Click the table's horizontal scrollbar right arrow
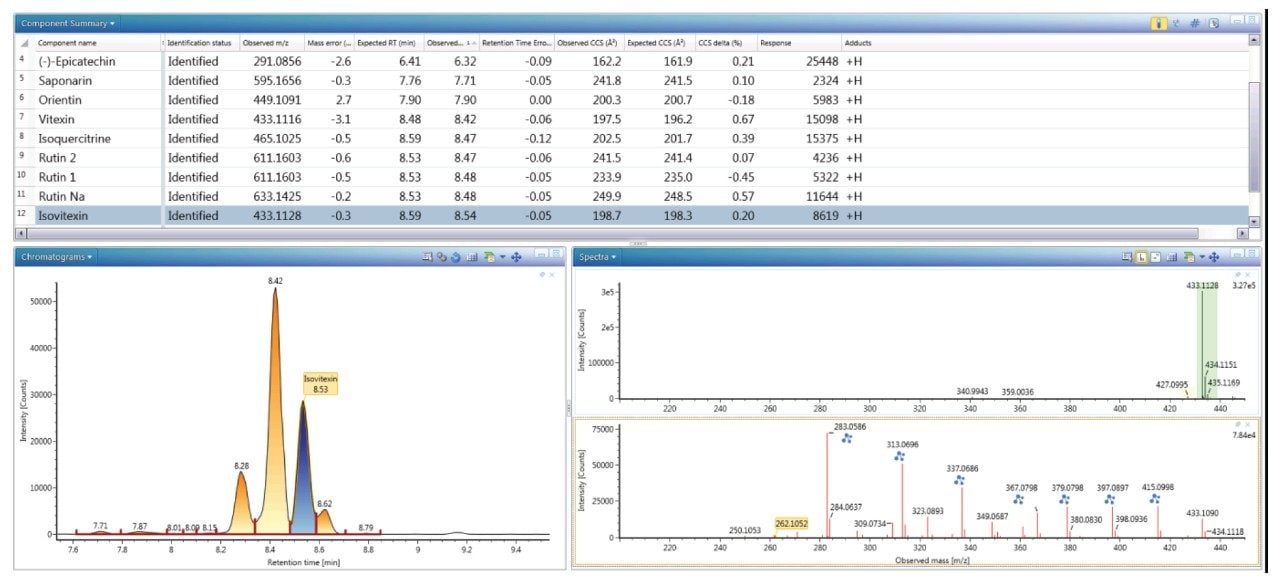The image size is (1280, 586). 1243,233
